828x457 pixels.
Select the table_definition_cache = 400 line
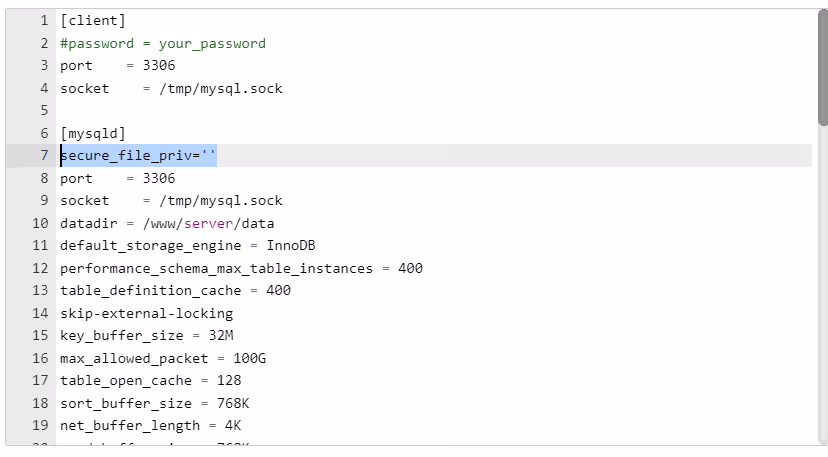click(x=175, y=290)
